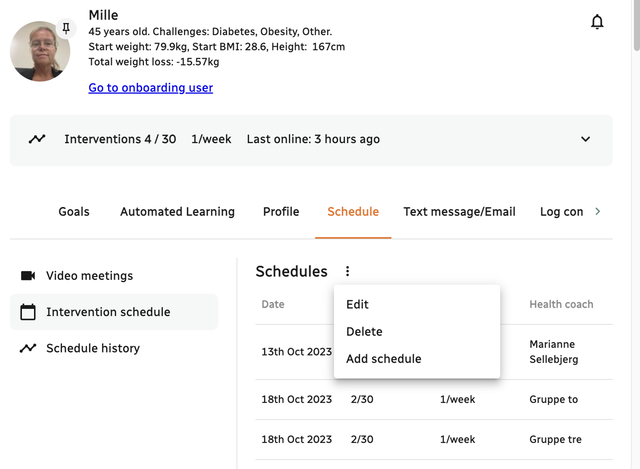Go to the Profile tab
This screenshot has height=469, width=640.
(x=281, y=212)
